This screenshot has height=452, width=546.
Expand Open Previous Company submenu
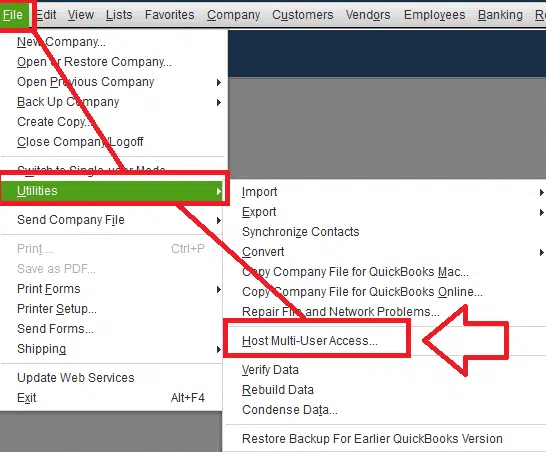(111, 82)
